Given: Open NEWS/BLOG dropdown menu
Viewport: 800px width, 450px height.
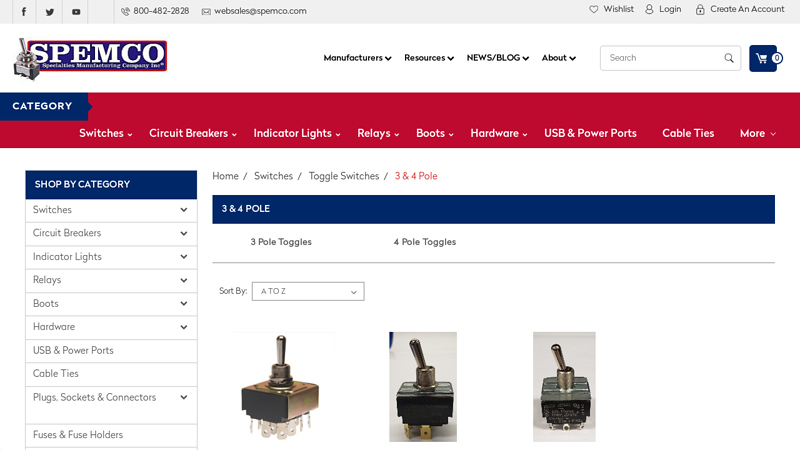Looking at the screenshot, I should click(497, 58).
